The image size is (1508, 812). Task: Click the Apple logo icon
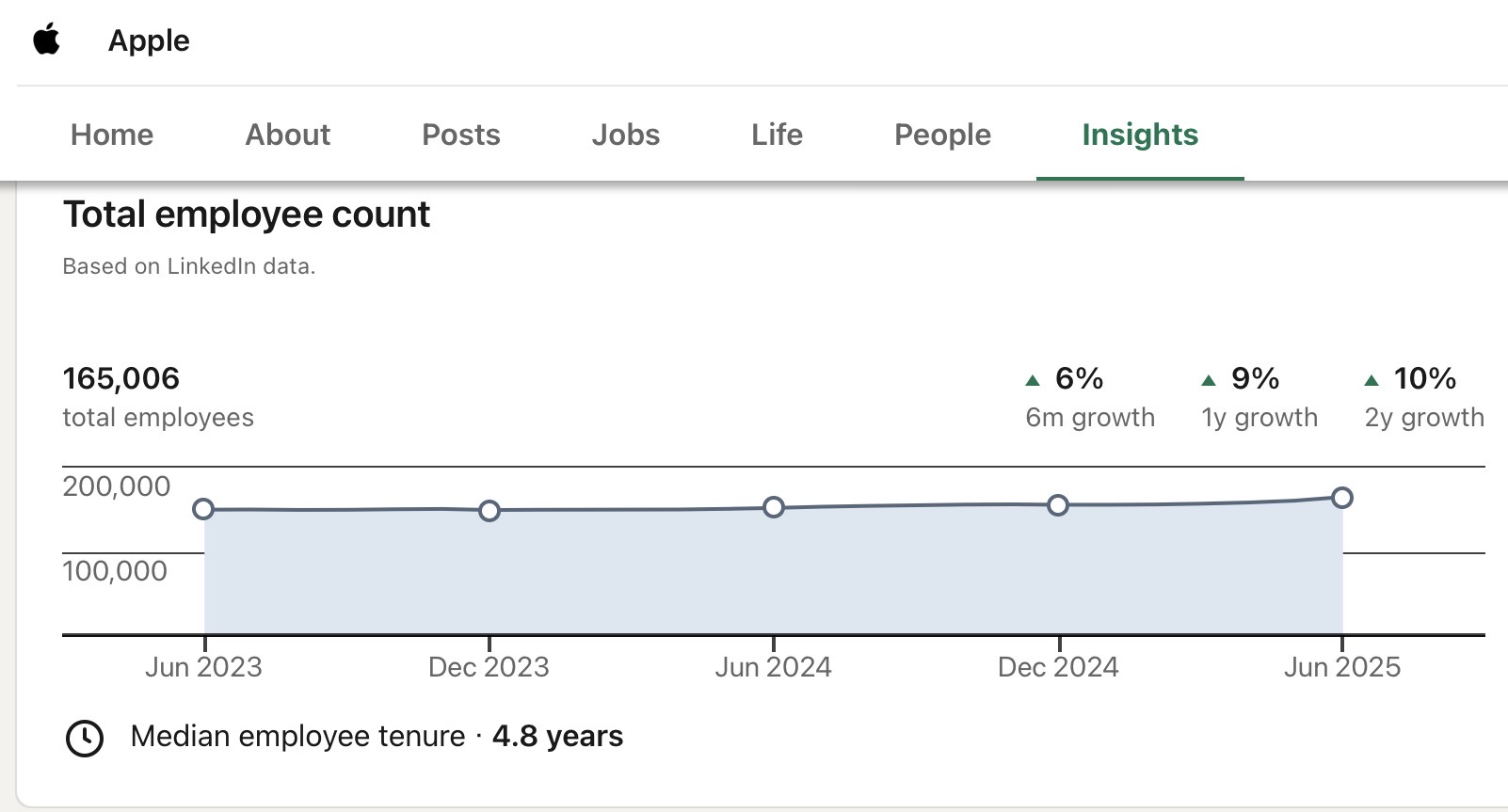47,40
